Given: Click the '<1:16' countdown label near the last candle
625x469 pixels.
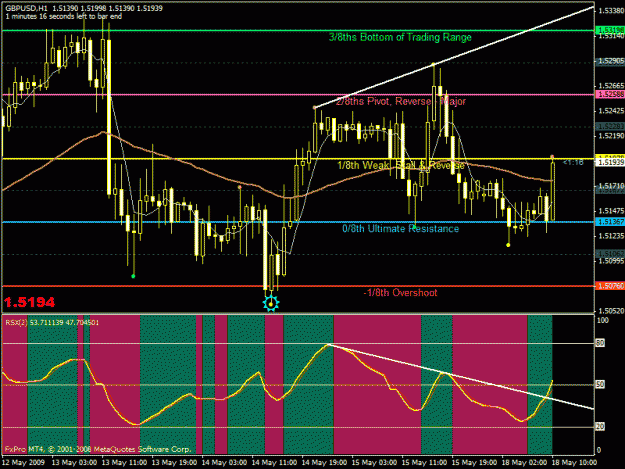Looking at the screenshot, I should (x=573, y=162).
